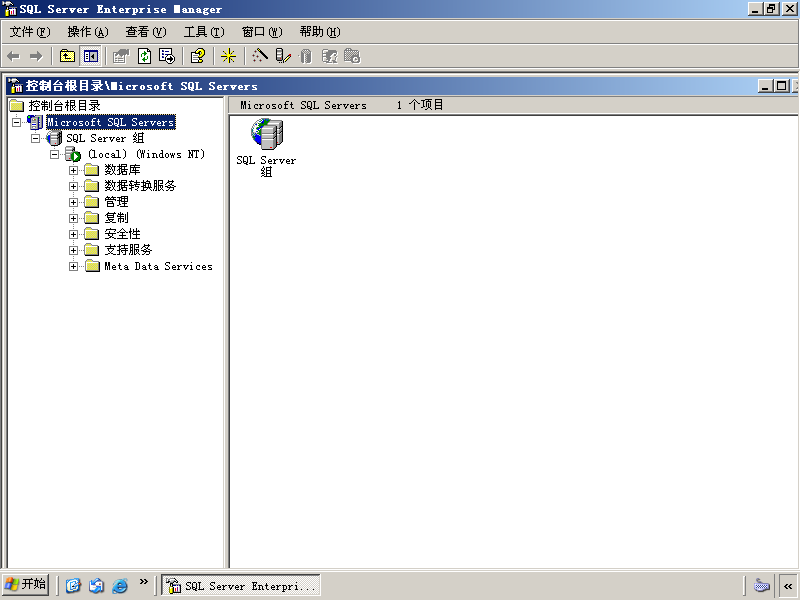Launch Internet Explorer from quick launch
800x600 pixels.
120,585
